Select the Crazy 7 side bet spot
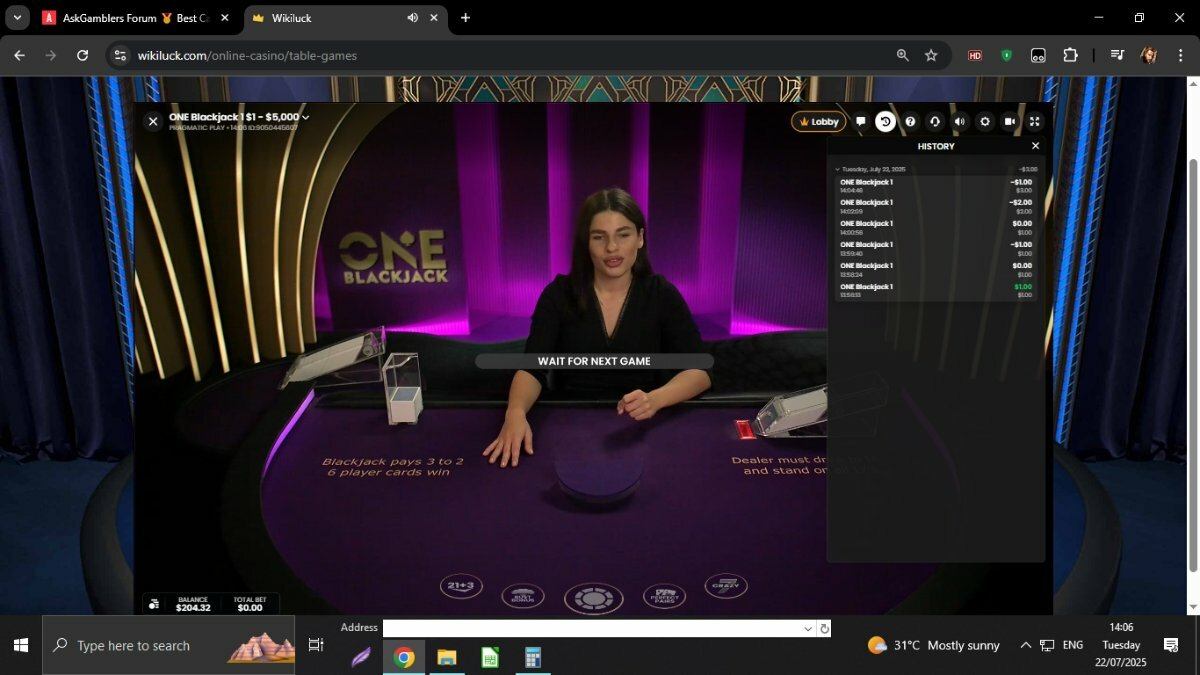This screenshot has width=1200, height=675. (x=726, y=586)
